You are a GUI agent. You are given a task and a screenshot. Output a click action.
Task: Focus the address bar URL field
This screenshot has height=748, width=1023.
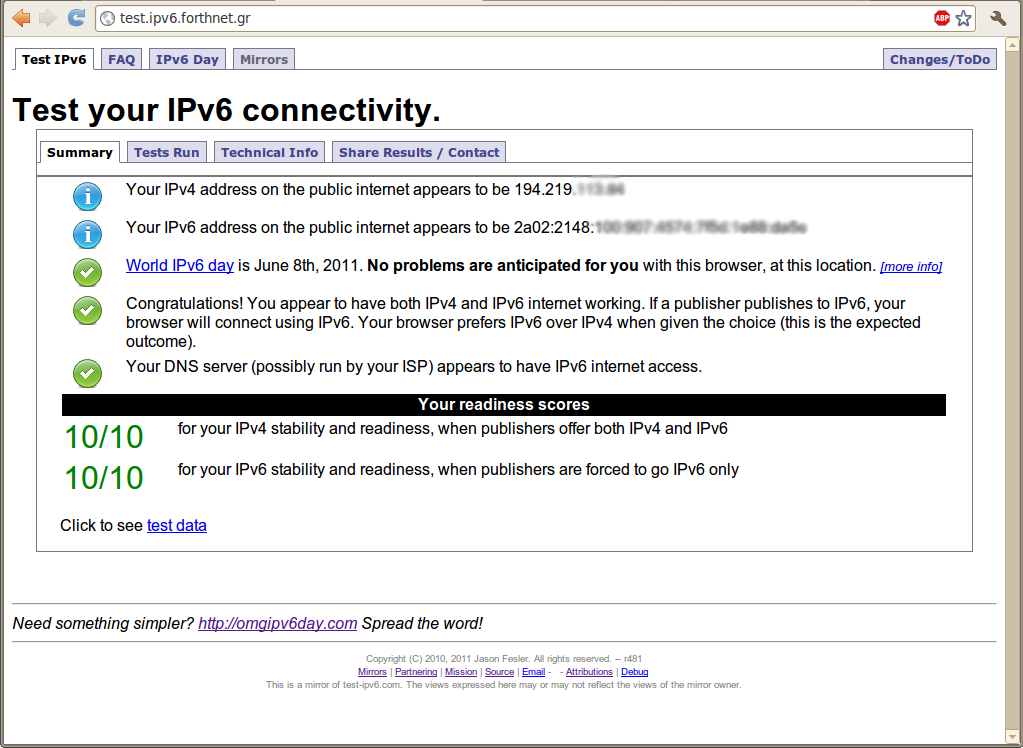coord(500,18)
